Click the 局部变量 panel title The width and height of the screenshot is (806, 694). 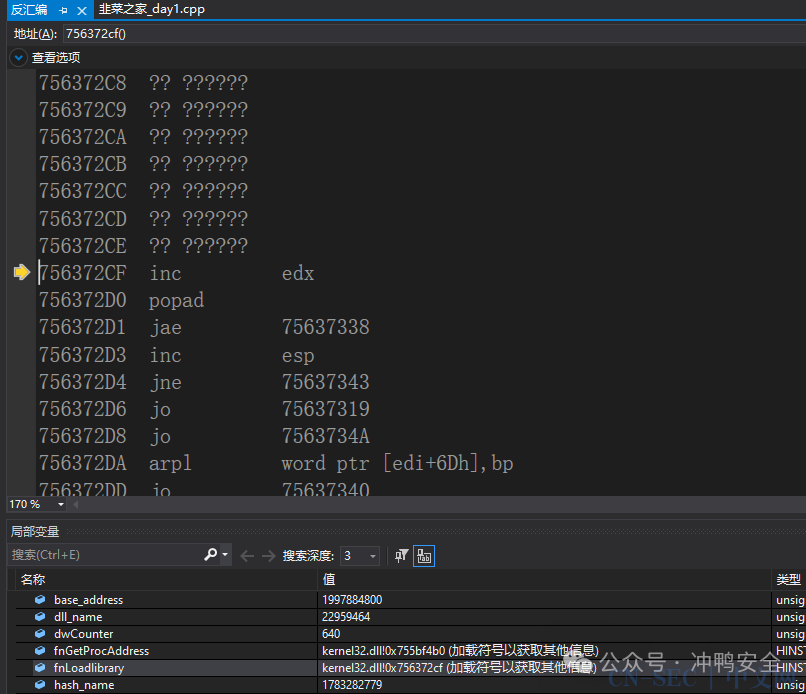tap(35, 532)
